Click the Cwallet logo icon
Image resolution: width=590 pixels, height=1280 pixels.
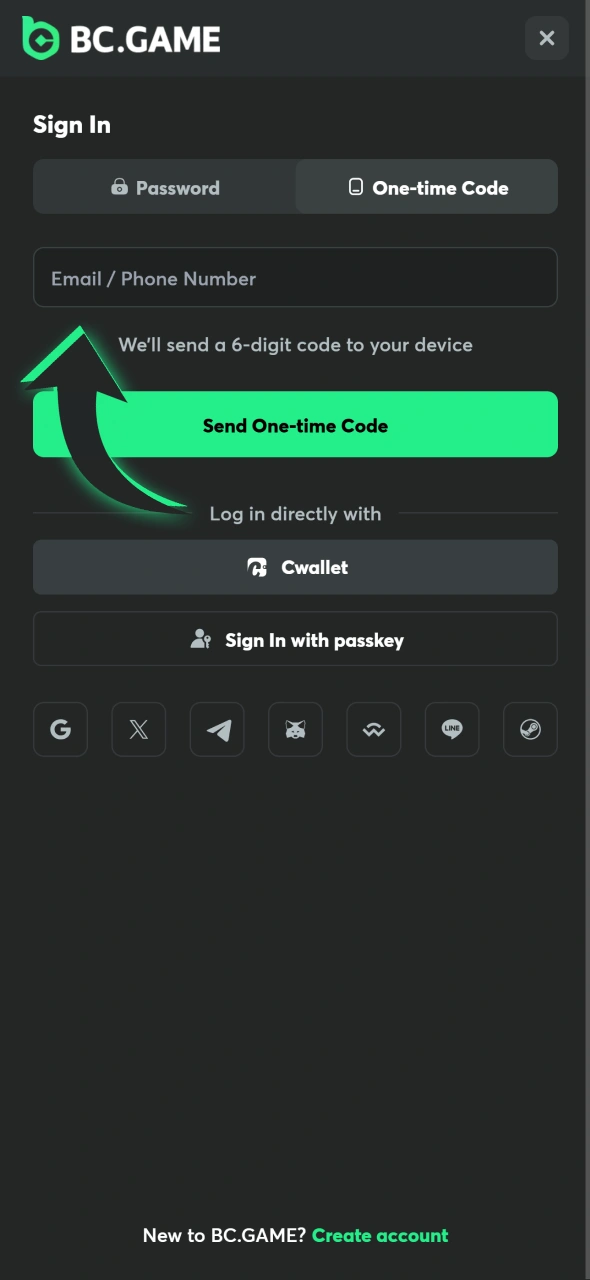257,567
